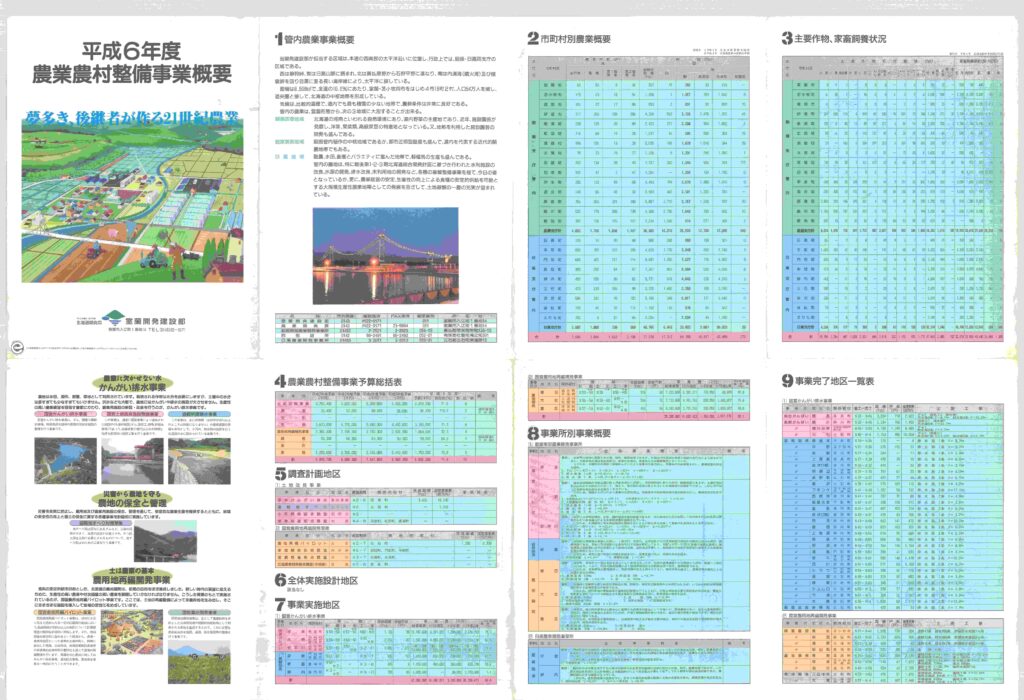Image resolution: width=1024 pixels, height=700 pixels.
Task: Click the large number 2 section marker
Action: pos(534,40)
